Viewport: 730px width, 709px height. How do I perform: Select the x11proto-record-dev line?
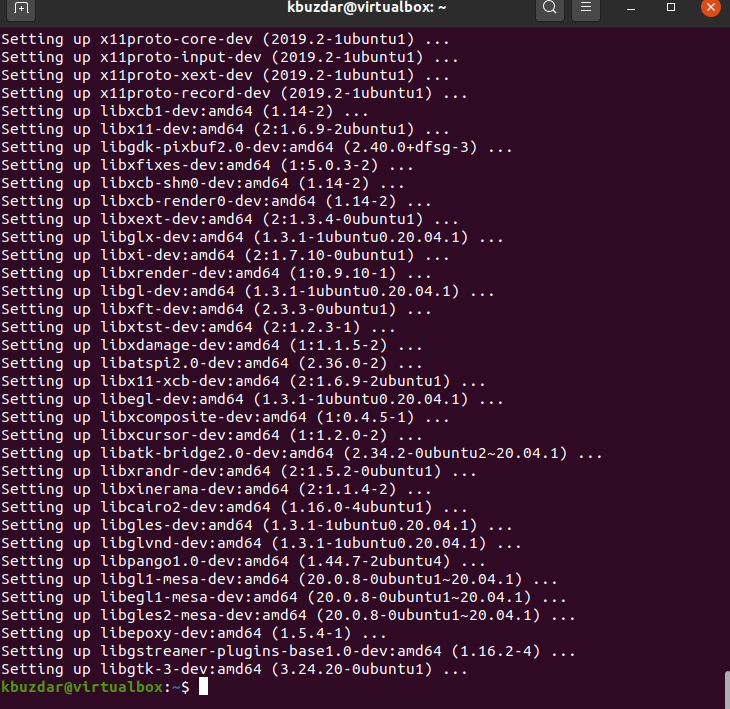(234, 93)
